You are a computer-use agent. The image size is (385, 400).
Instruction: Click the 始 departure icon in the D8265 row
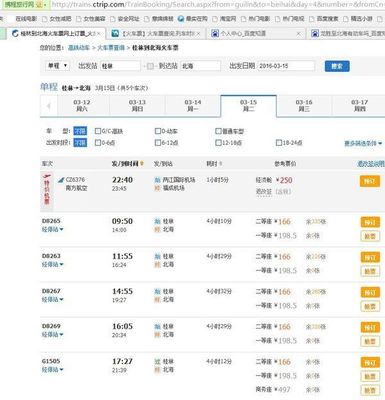coord(157,221)
